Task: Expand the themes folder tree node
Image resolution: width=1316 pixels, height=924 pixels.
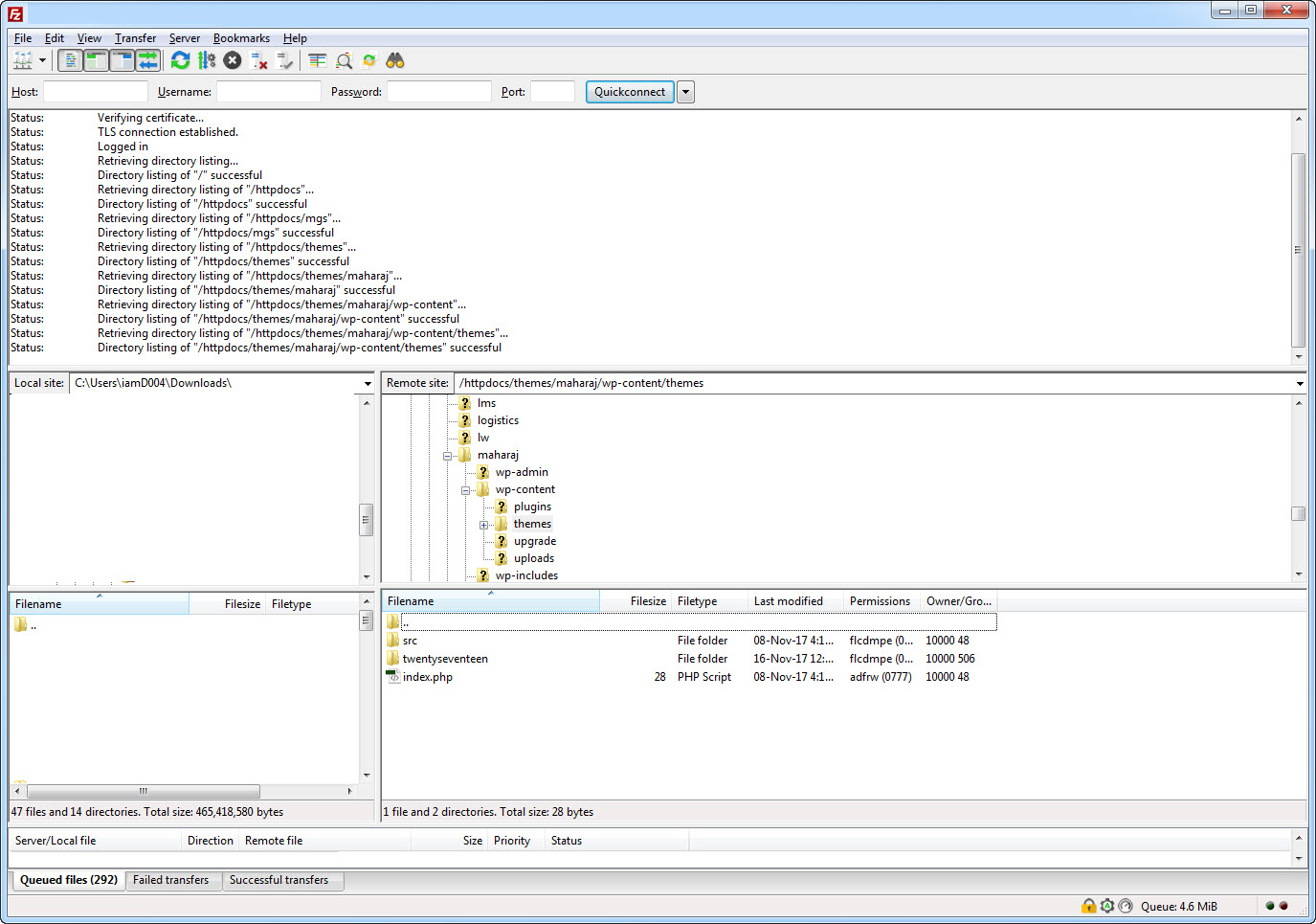Action: (483, 525)
